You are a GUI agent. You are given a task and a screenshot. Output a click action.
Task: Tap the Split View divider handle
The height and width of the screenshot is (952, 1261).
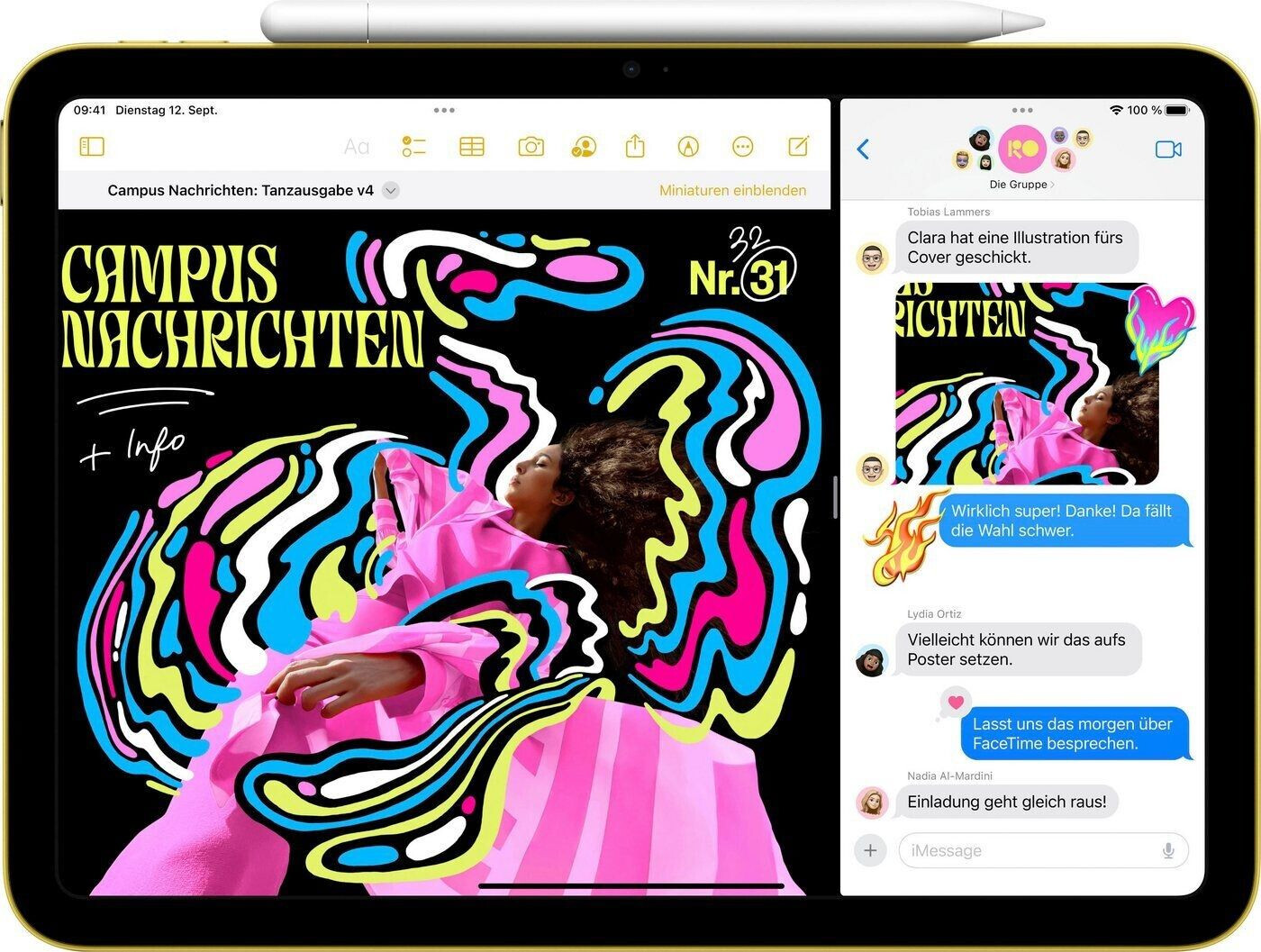(836, 497)
